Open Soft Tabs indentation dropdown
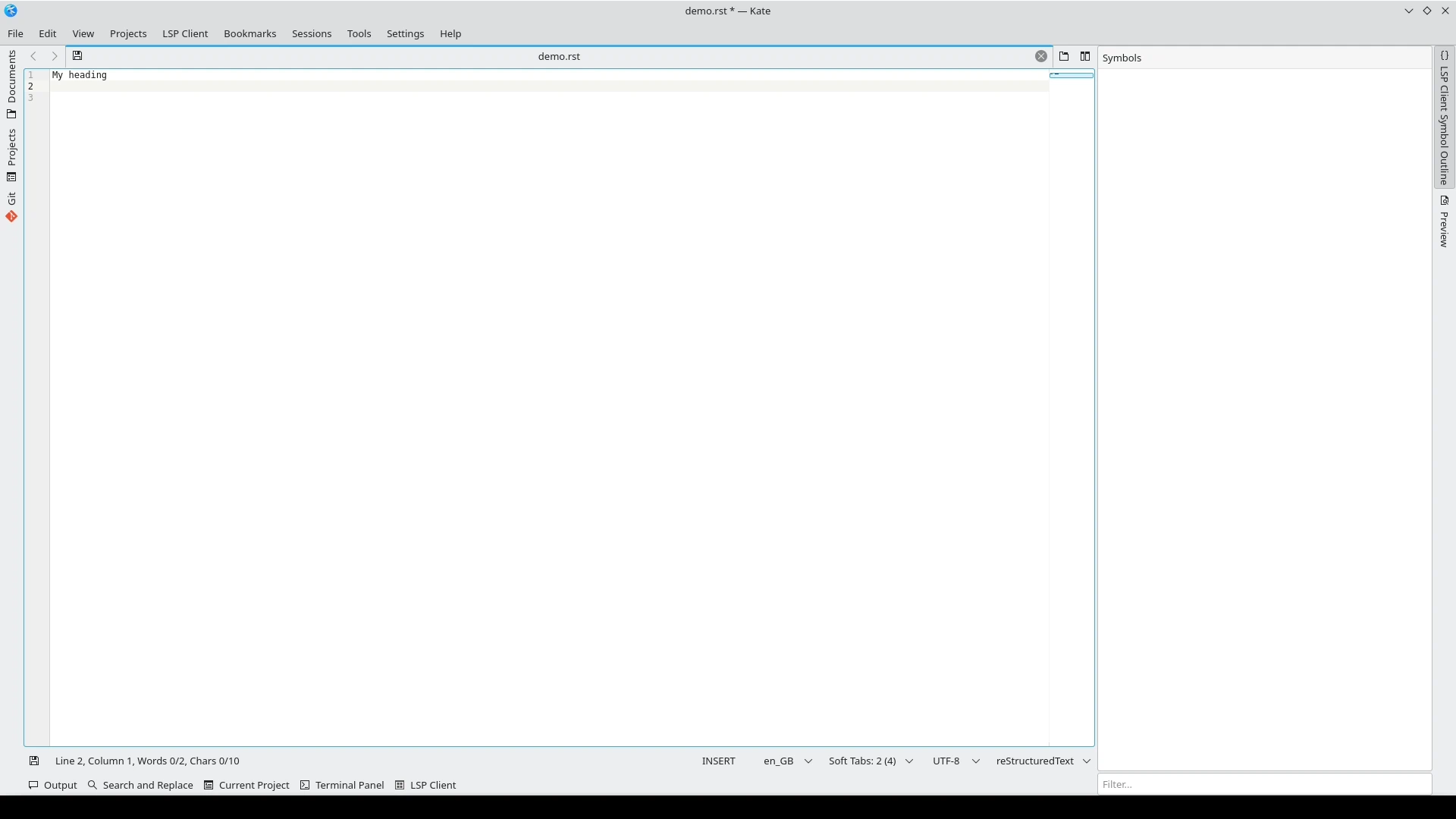The width and height of the screenshot is (1456, 819). click(x=870, y=761)
